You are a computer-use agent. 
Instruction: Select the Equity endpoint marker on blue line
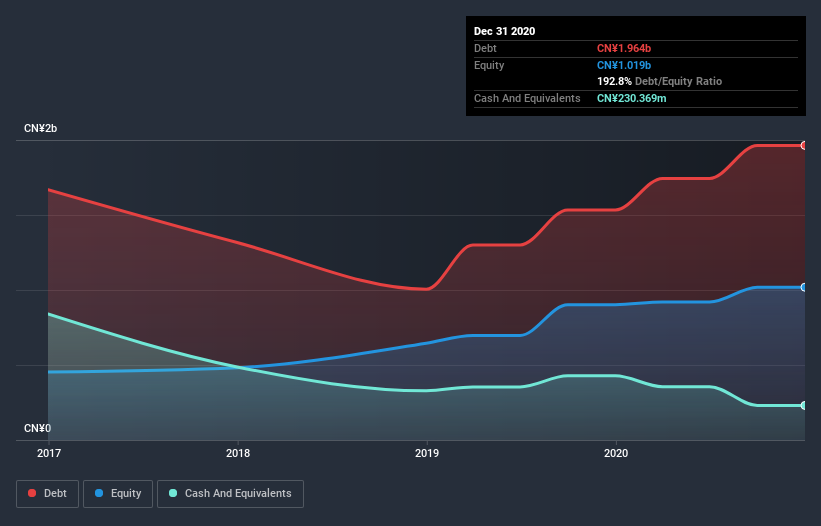804,287
